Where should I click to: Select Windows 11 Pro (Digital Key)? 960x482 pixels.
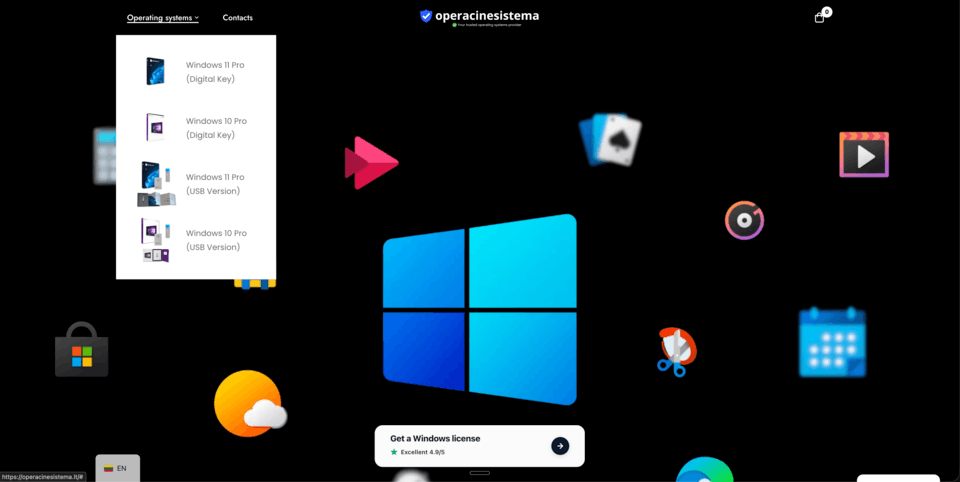pos(214,72)
